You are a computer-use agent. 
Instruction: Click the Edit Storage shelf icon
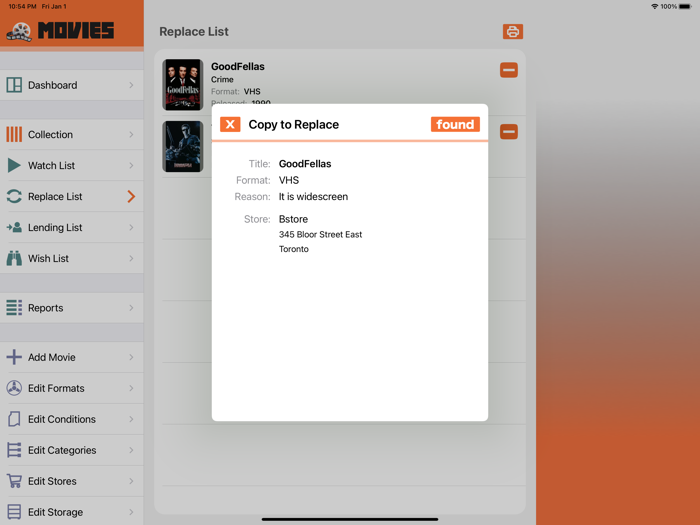pyautogui.click(x=14, y=512)
